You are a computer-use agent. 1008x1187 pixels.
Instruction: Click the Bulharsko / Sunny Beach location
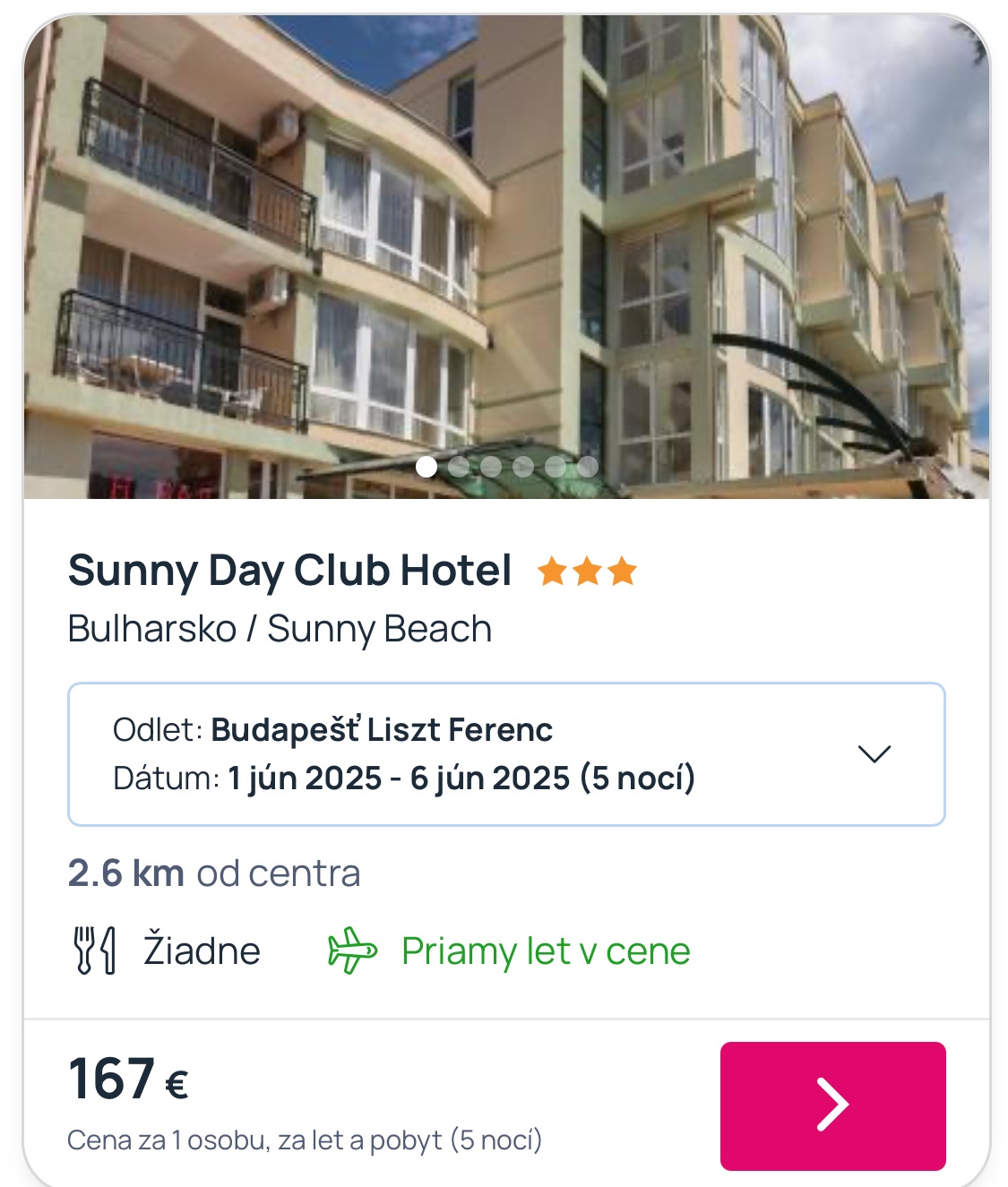(280, 629)
